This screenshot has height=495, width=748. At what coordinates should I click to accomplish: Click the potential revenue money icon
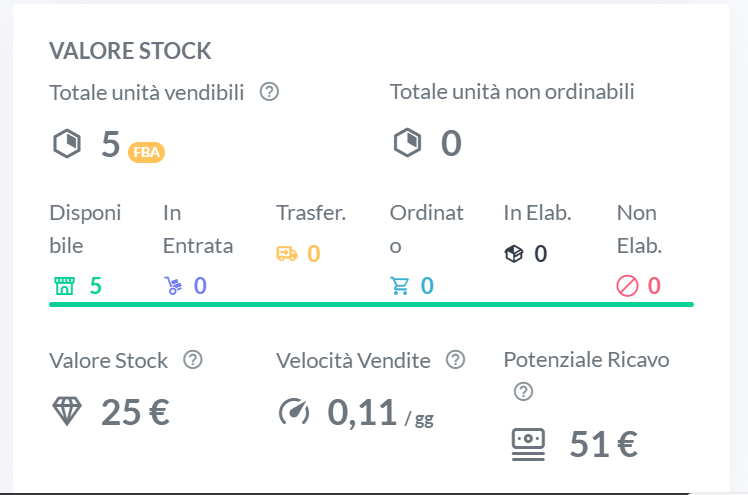coord(527,444)
